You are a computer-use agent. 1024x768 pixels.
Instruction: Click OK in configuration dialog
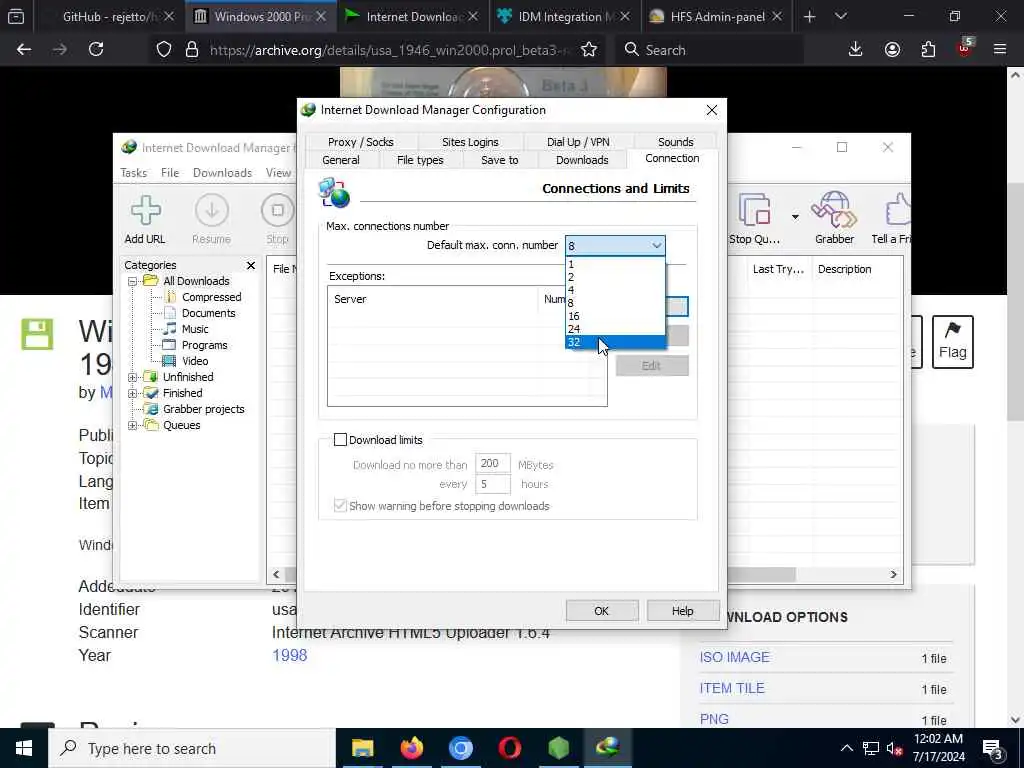coord(601,611)
